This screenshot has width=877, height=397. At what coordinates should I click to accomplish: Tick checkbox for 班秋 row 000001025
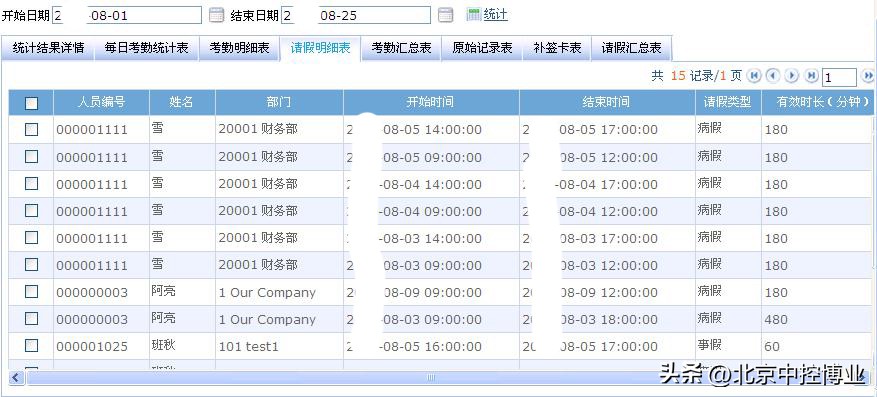pyautogui.click(x=31, y=346)
